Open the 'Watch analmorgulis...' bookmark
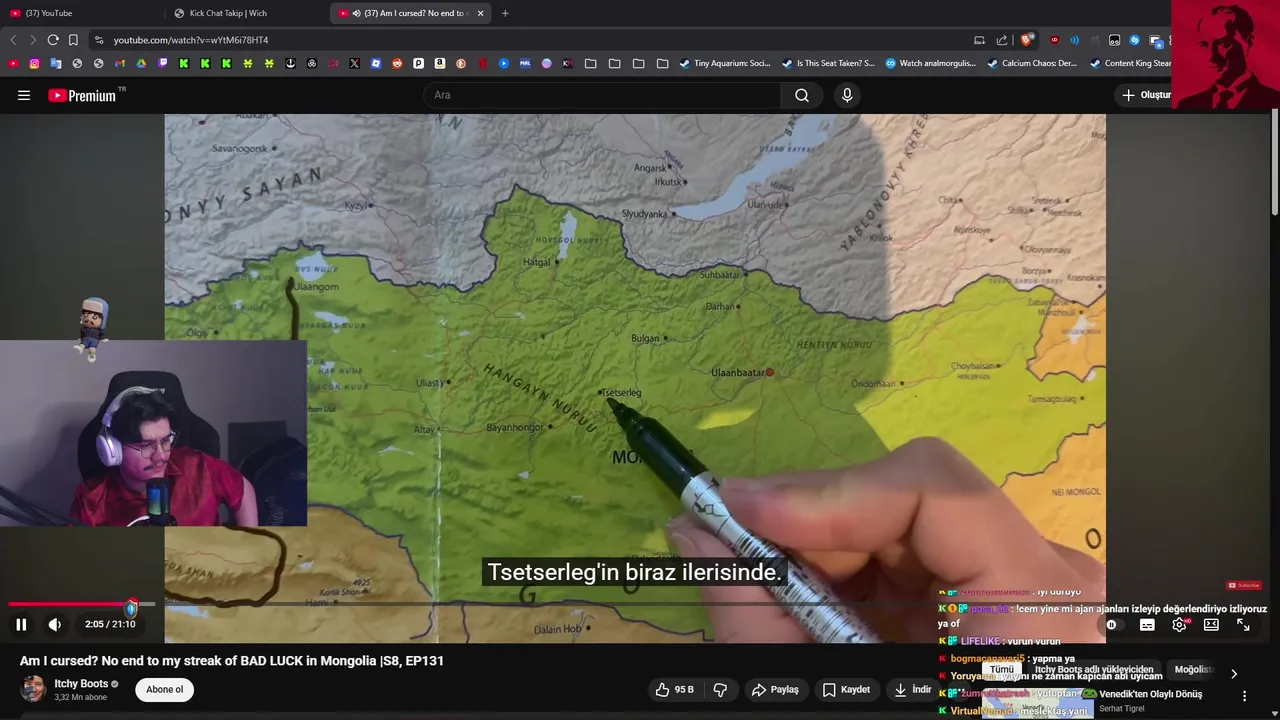 coord(930,63)
